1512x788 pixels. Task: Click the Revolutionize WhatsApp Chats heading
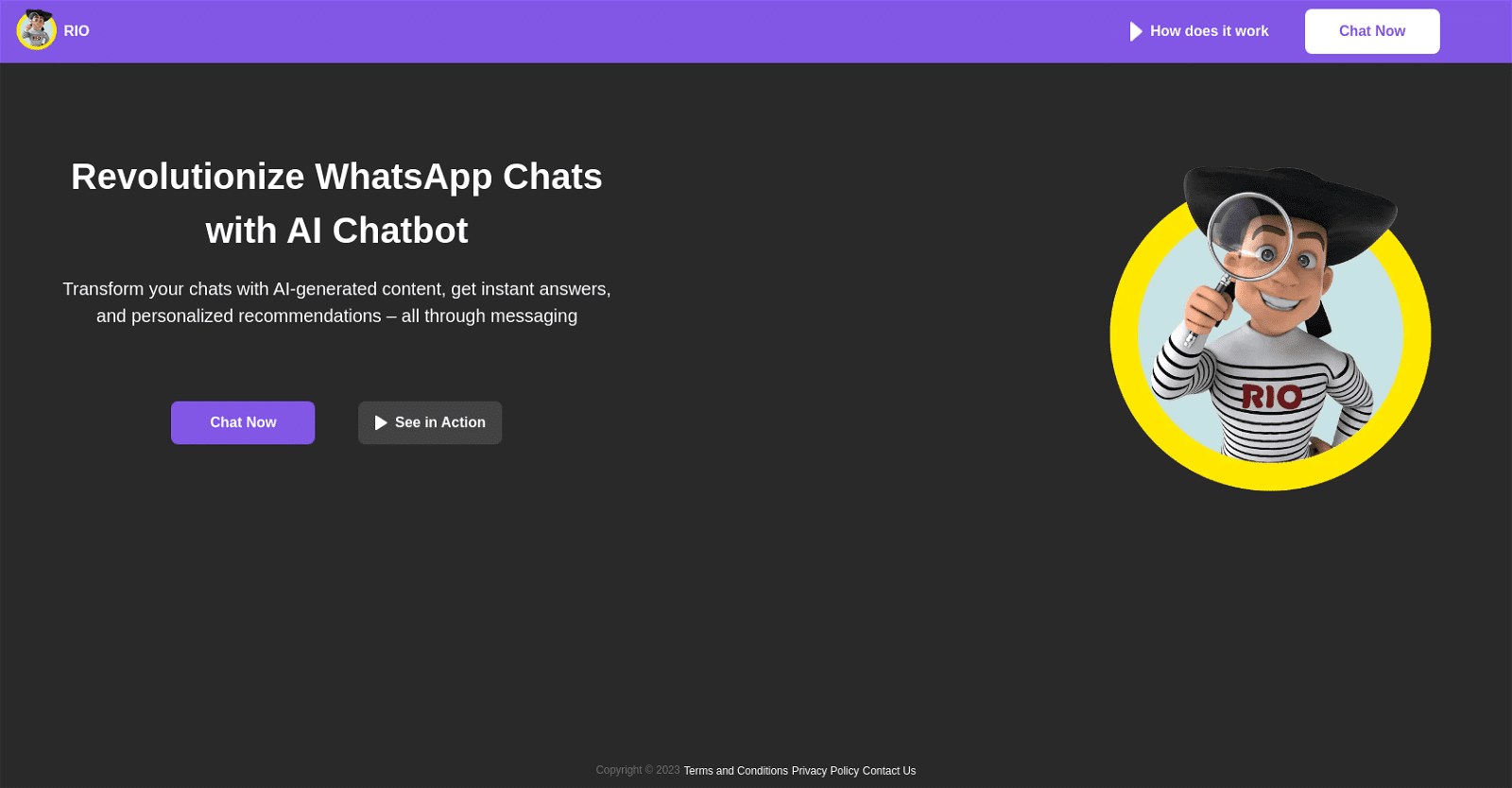(336, 203)
